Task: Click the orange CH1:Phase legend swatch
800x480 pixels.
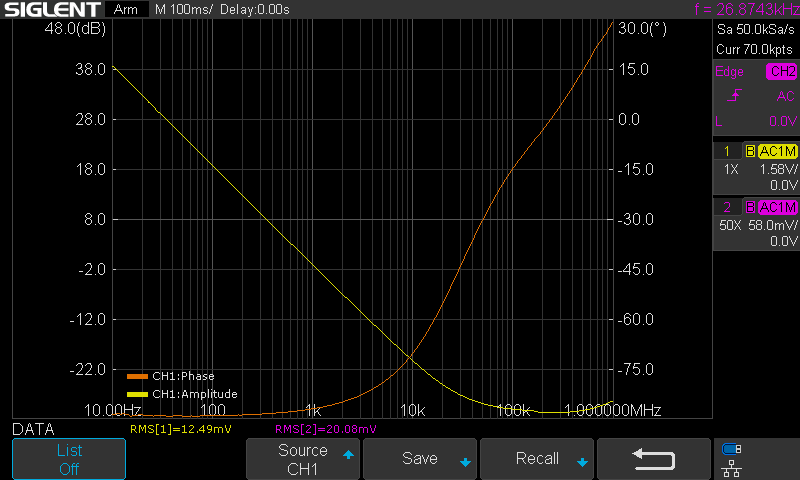Action: pos(137,377)
